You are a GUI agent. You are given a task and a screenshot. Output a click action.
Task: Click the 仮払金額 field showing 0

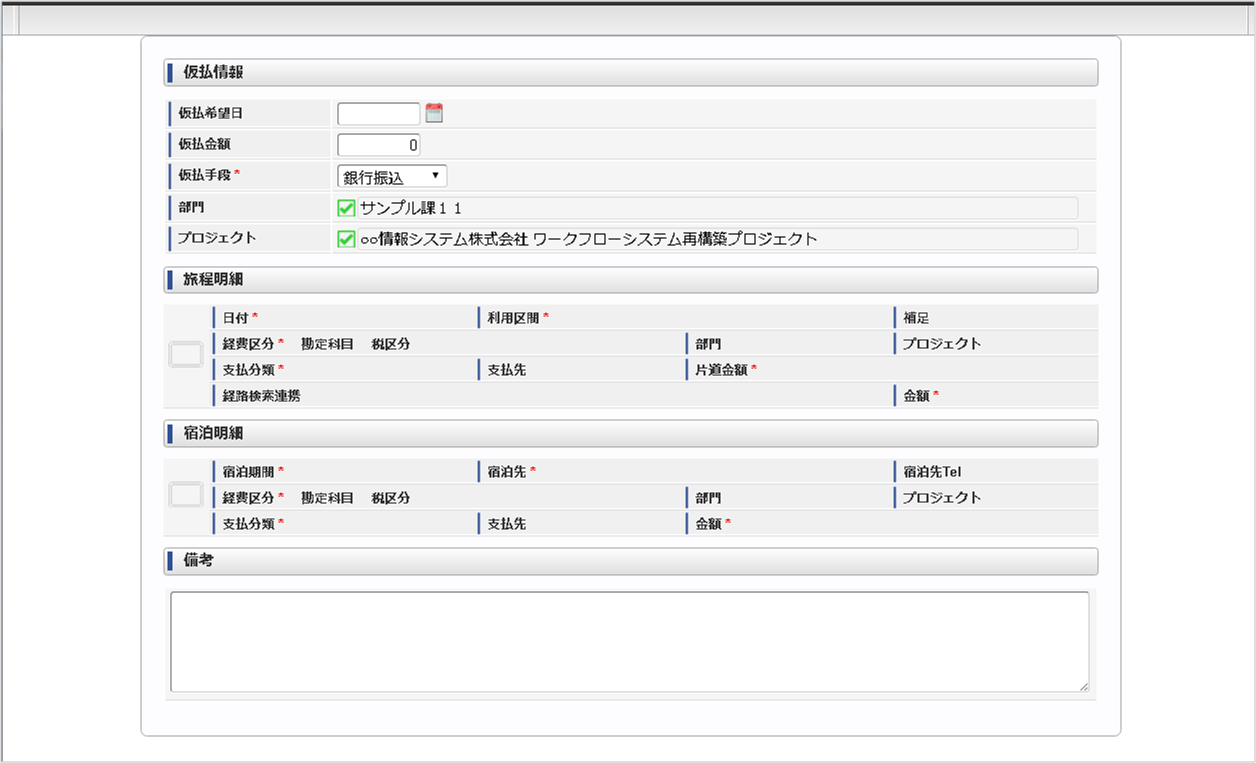[x=378, y=143]
